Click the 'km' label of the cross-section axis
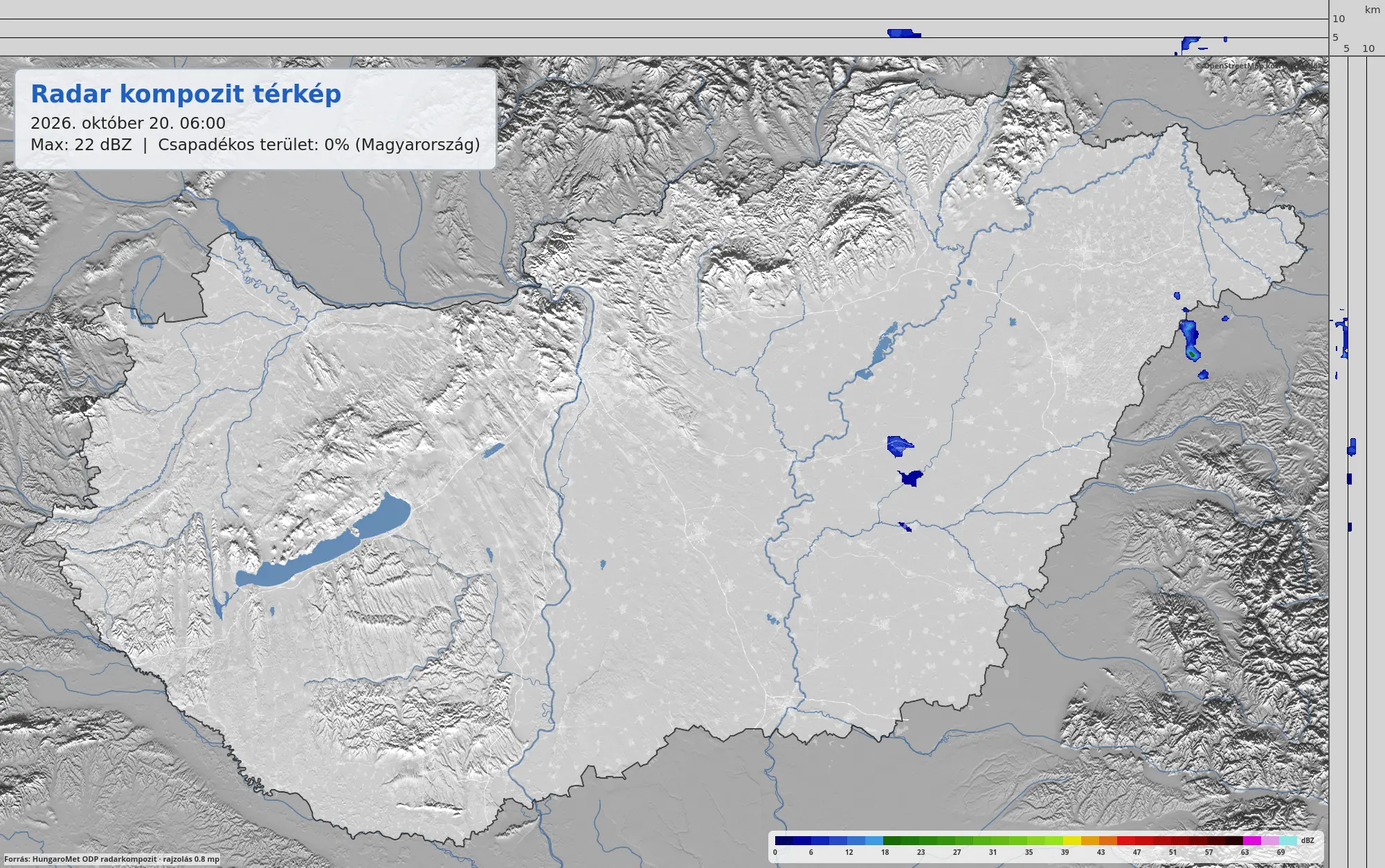 pos(1372,10)
